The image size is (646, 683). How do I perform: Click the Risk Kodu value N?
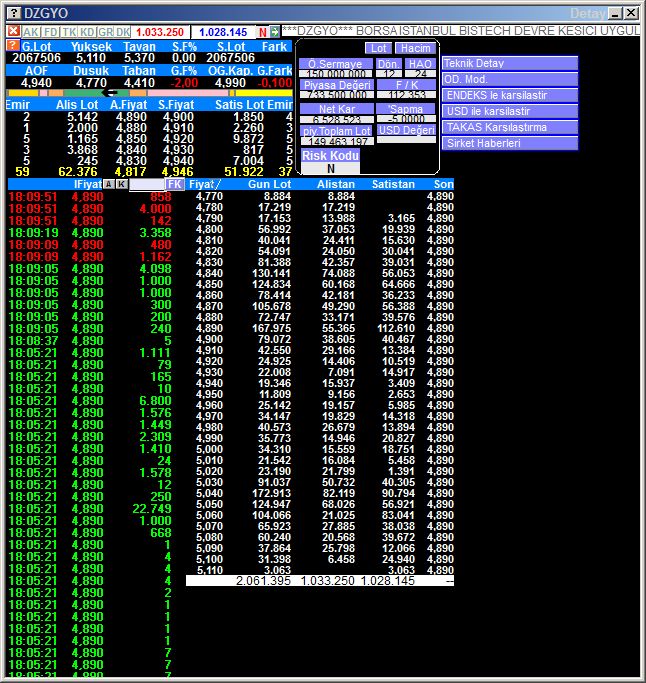(x=331, y=169)
